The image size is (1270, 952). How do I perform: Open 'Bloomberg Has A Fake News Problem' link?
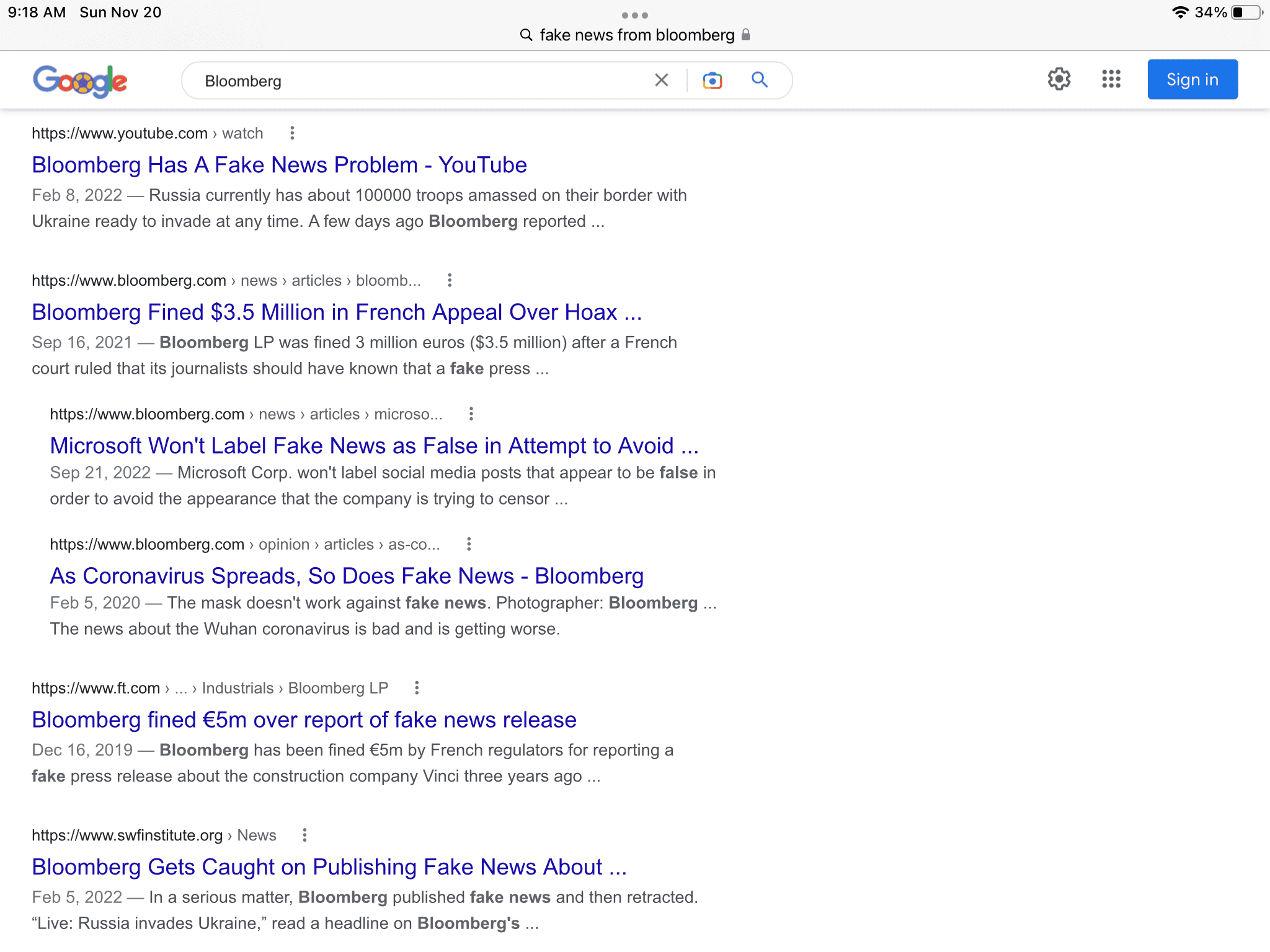279,165
